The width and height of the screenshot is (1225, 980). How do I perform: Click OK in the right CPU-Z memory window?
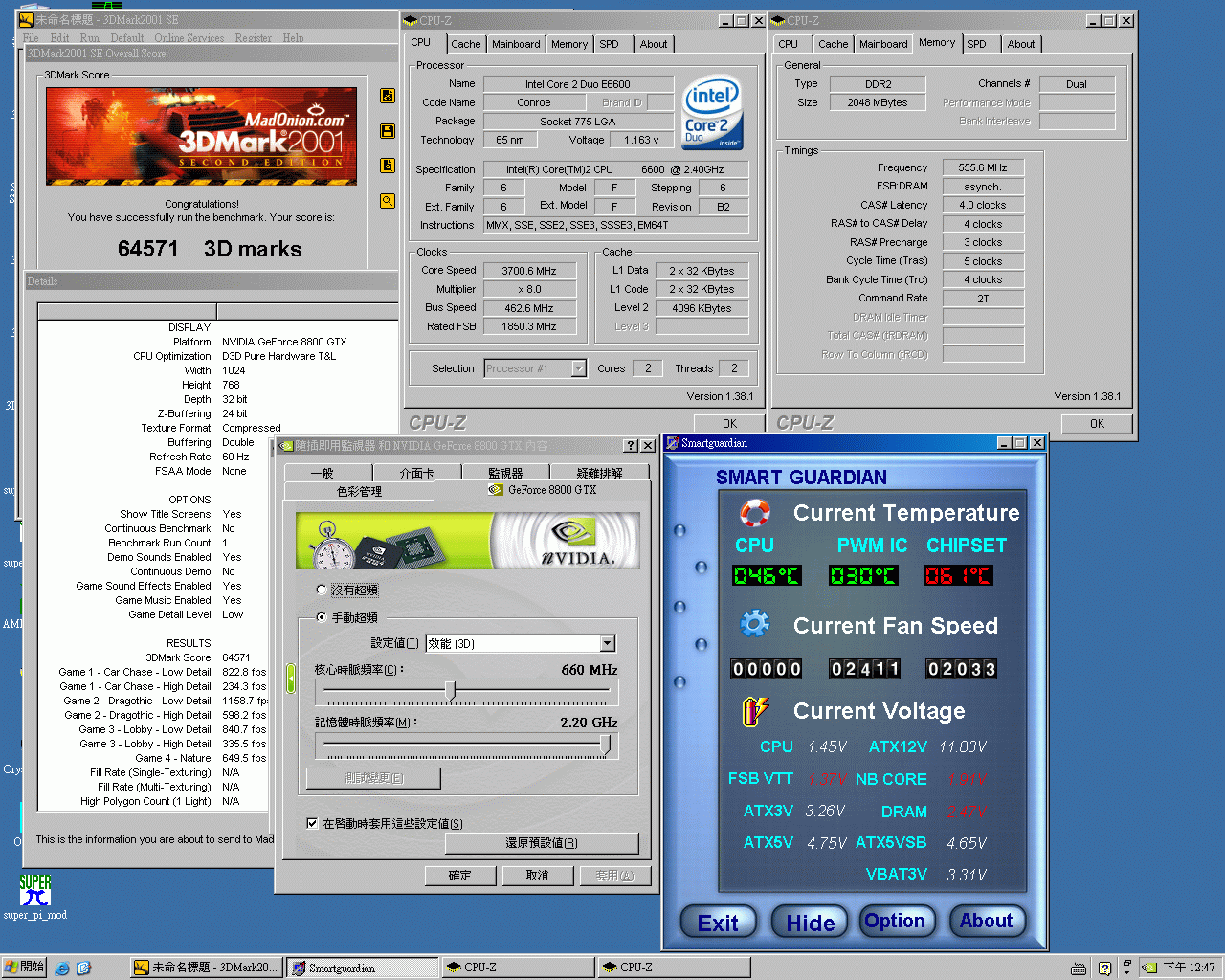(1097, 423)
